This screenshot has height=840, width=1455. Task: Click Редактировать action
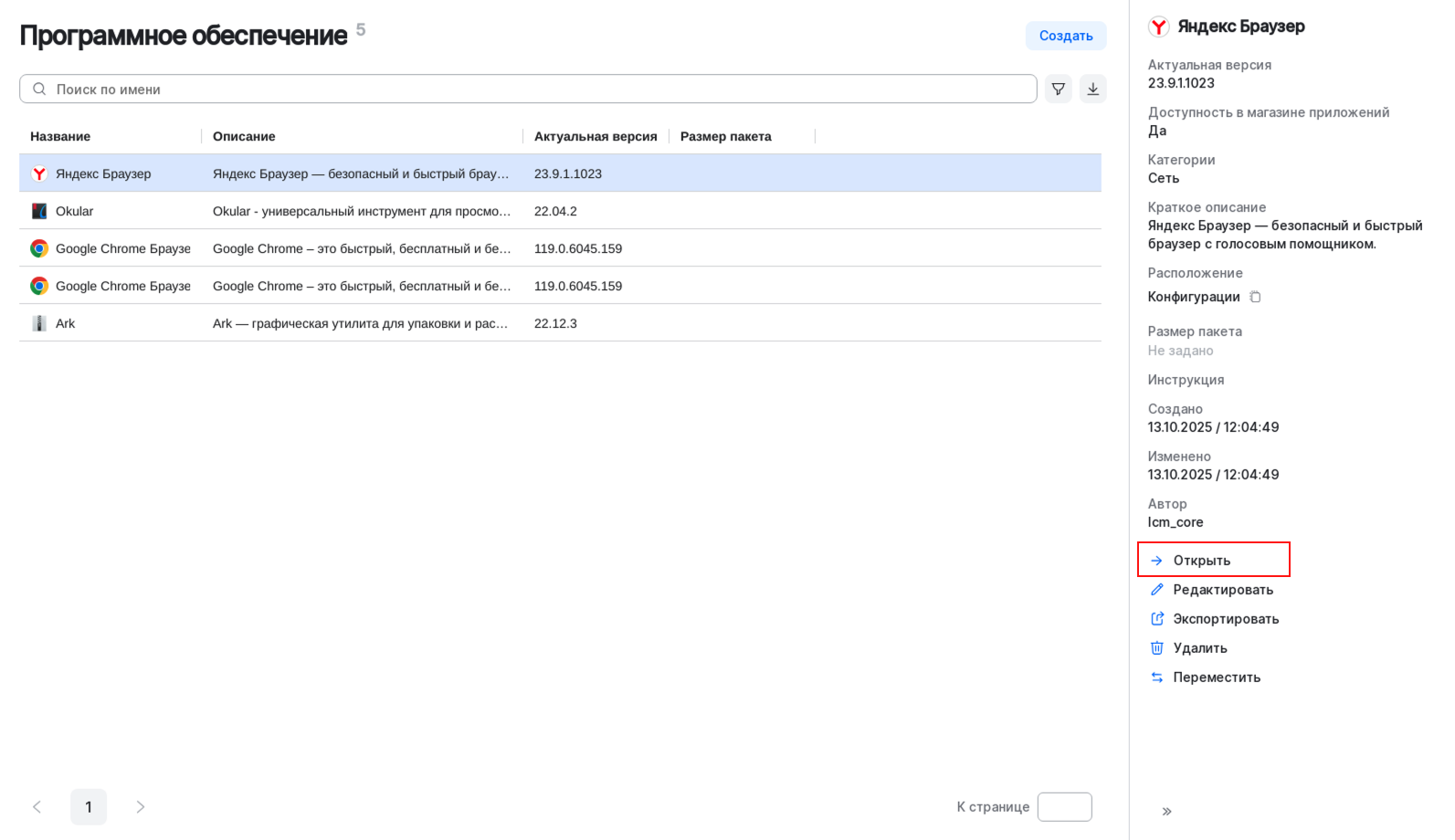[x=1211, y=590]
